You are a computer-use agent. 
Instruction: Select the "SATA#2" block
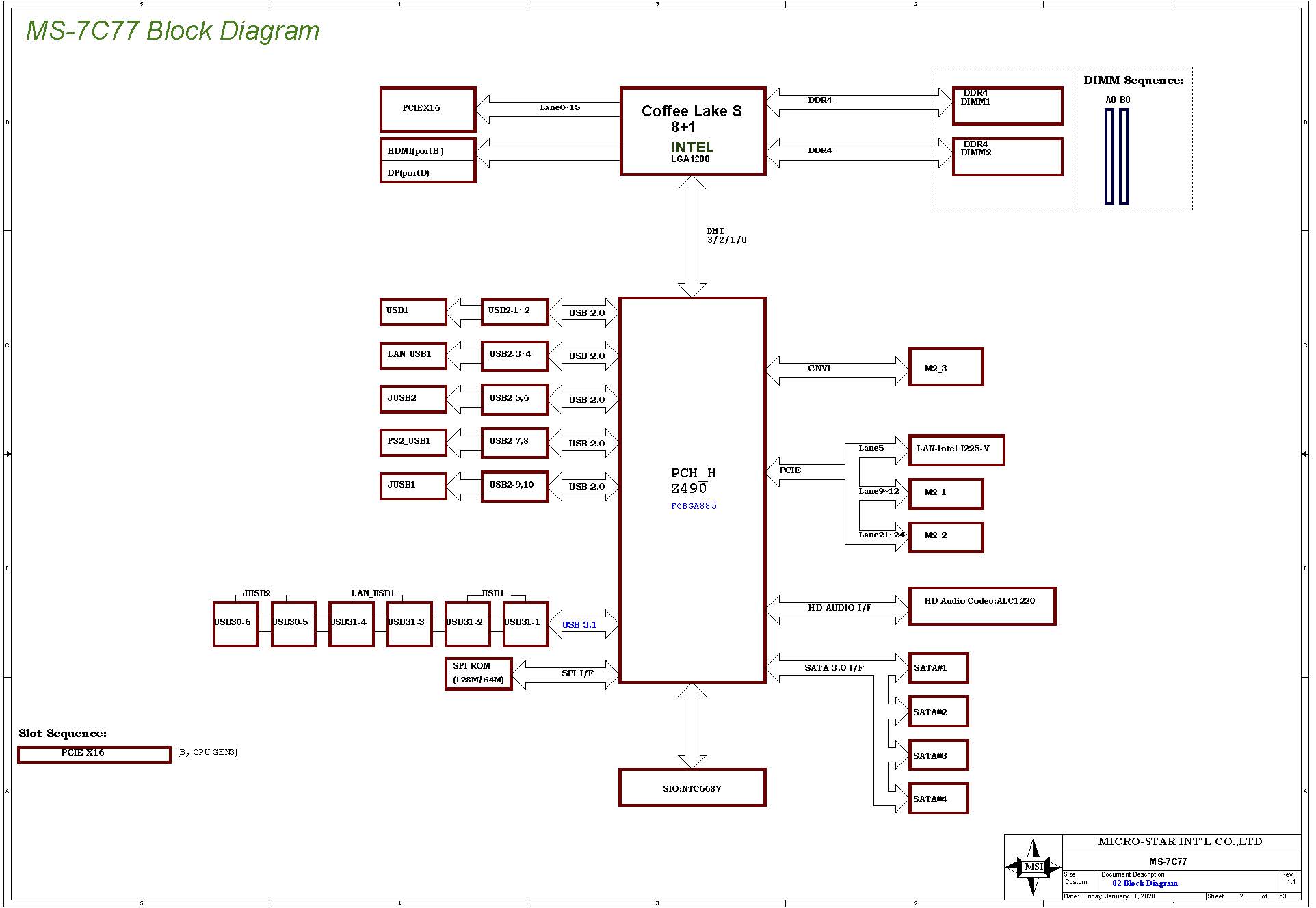pyautogui.click(x=938, y=712)
